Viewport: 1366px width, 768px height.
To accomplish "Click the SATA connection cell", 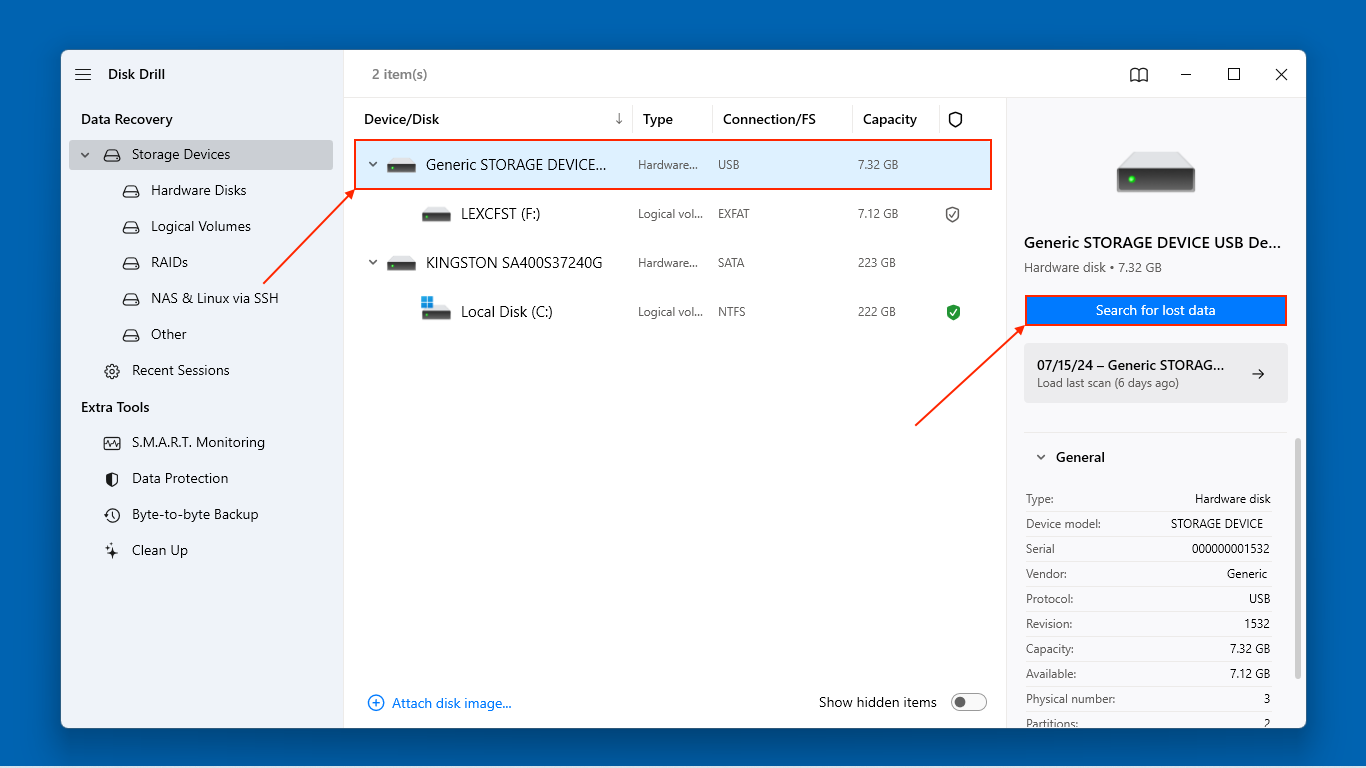I will 732,263.
